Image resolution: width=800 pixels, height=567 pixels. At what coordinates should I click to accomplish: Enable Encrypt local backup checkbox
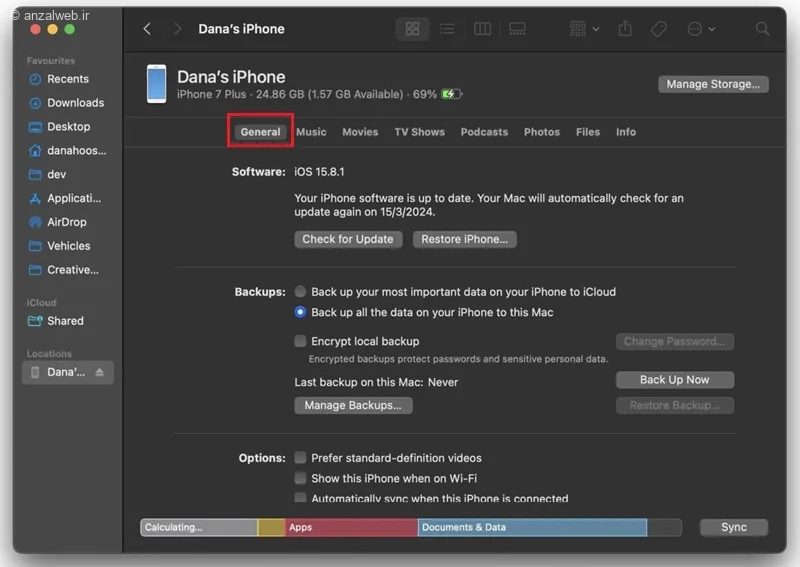[x=300, y=341]
